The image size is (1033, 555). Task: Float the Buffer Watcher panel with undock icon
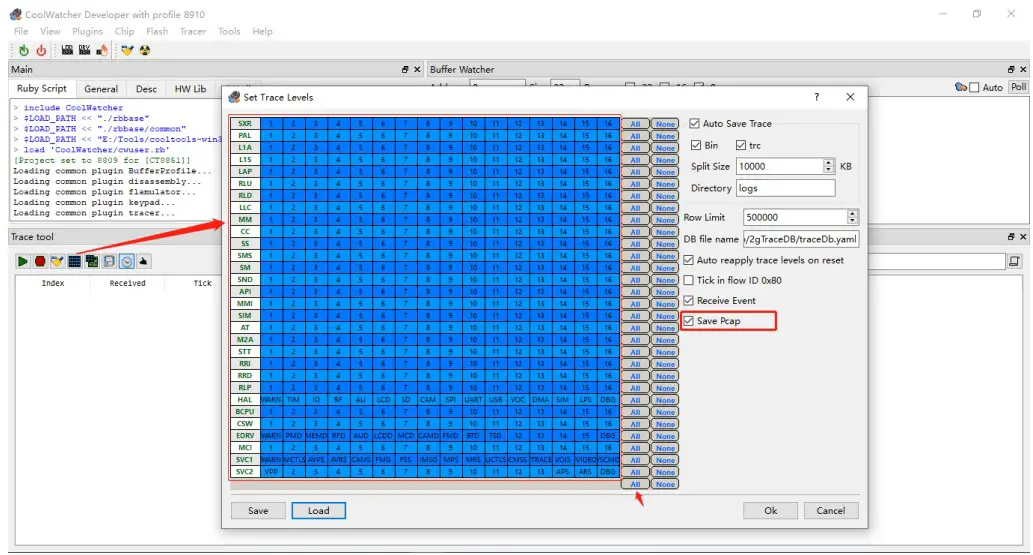point(1011,69)
